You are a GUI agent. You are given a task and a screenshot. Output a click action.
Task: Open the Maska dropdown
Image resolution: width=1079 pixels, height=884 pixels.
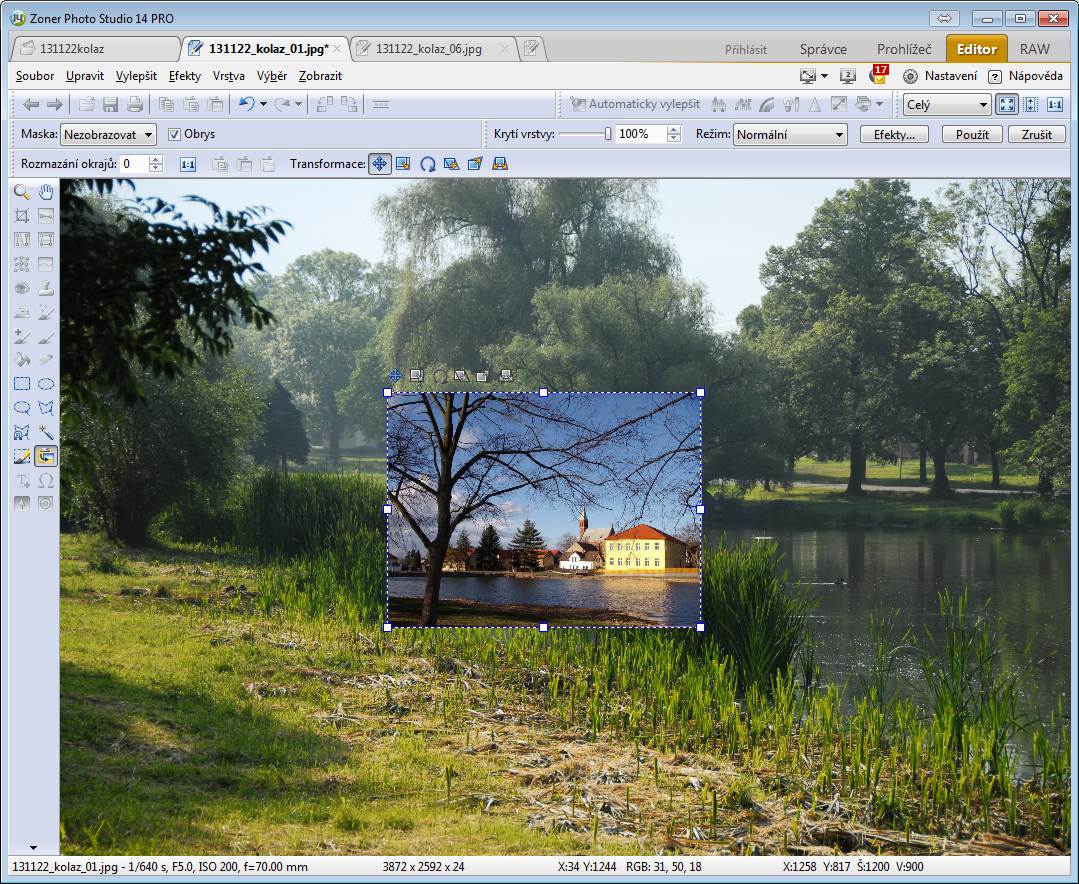(x=108, y=134)
